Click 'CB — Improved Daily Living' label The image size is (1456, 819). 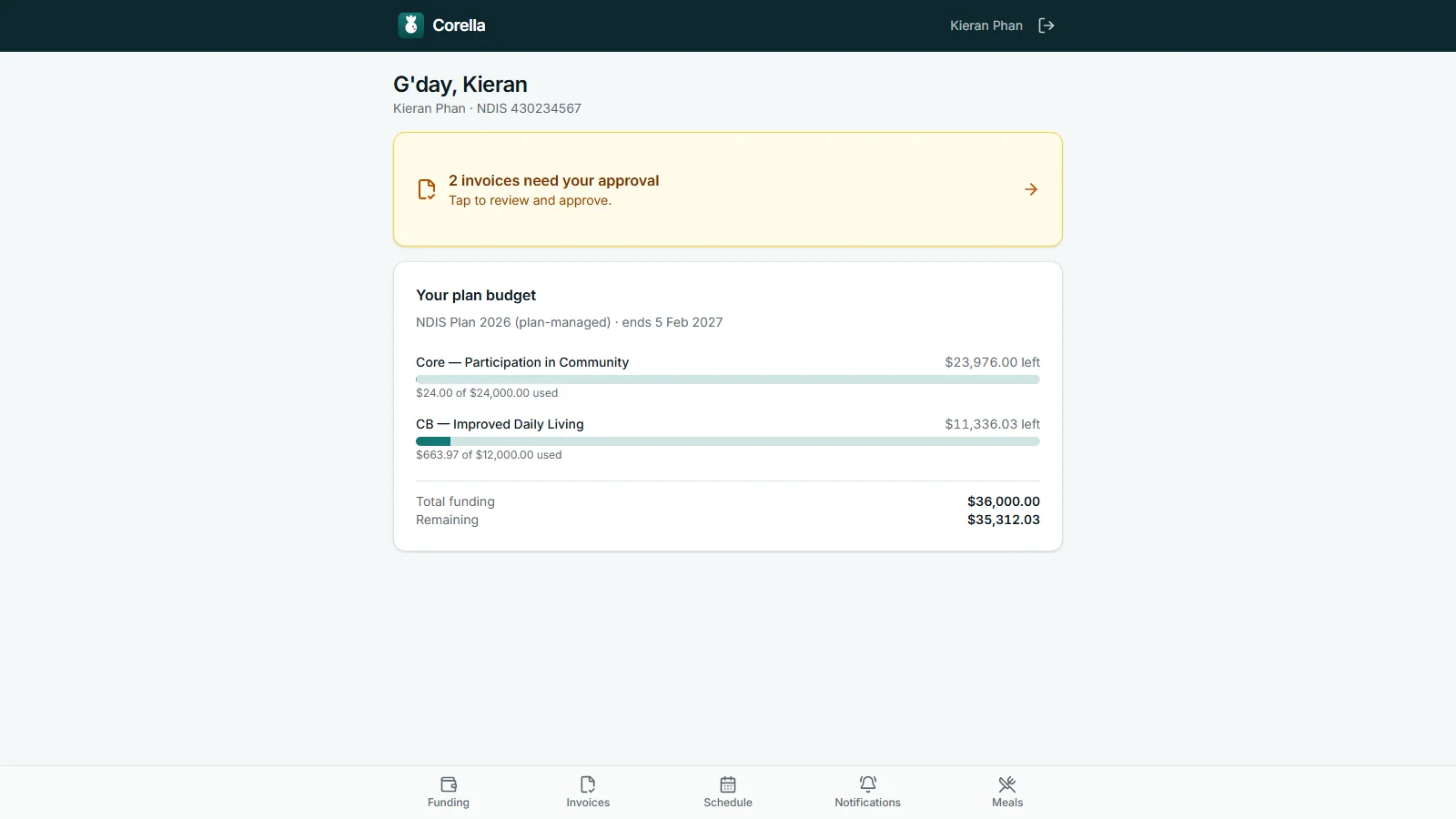pos(500,424)
